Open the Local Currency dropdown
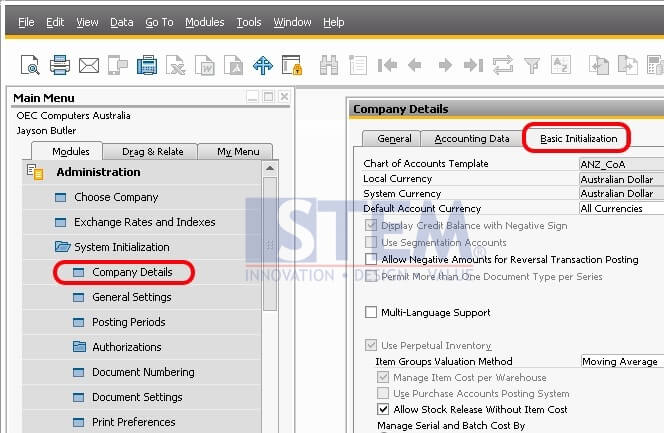 point(621,179)
